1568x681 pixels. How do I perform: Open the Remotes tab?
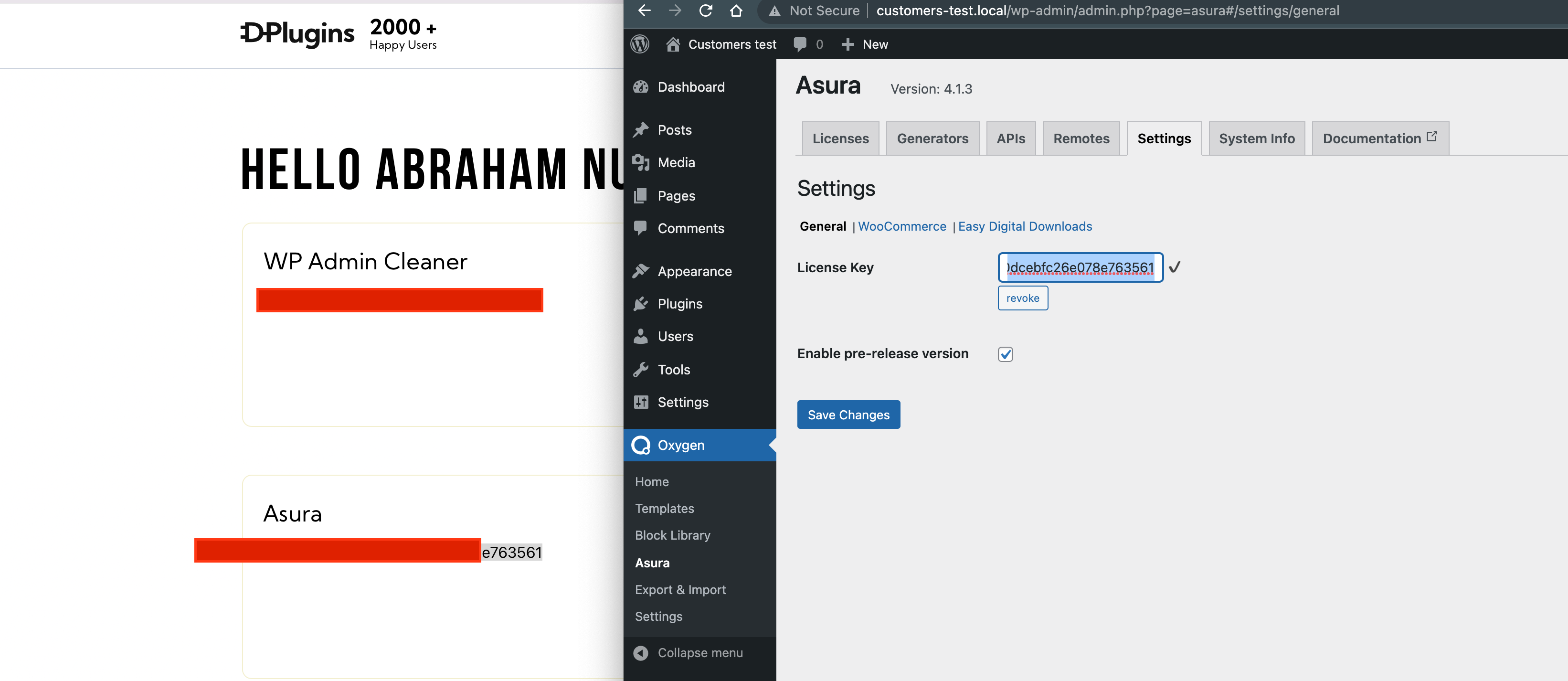(1081, 138)
